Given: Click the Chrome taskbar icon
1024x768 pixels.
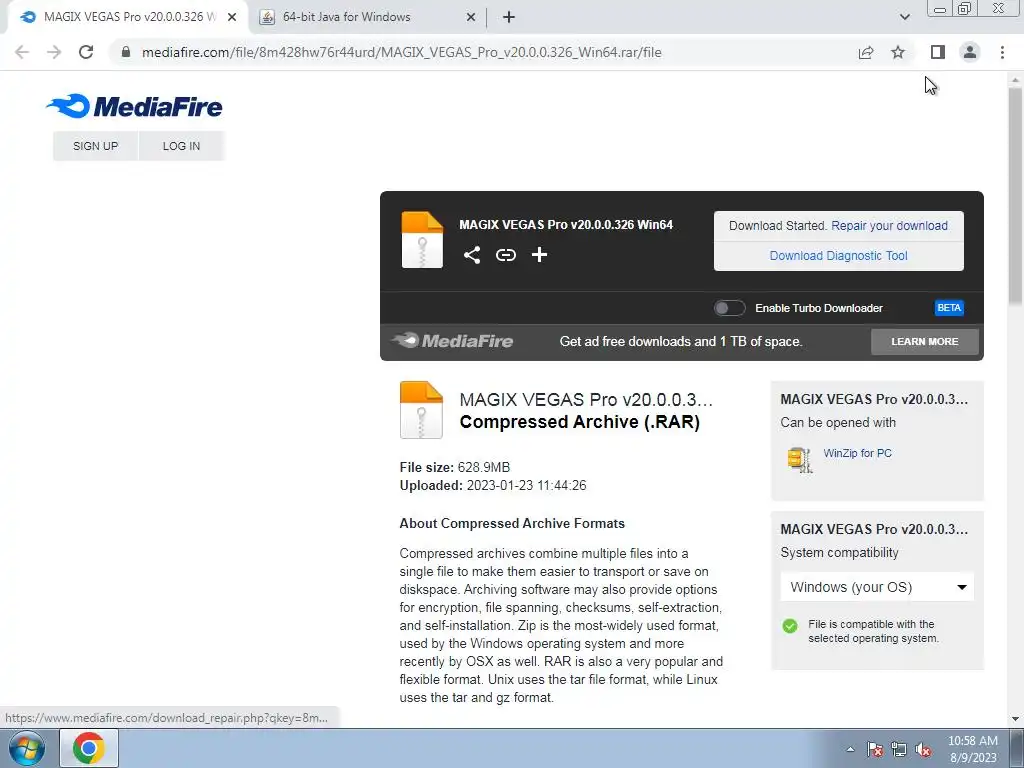Looking at the screenshot, I should pos(89,748).
